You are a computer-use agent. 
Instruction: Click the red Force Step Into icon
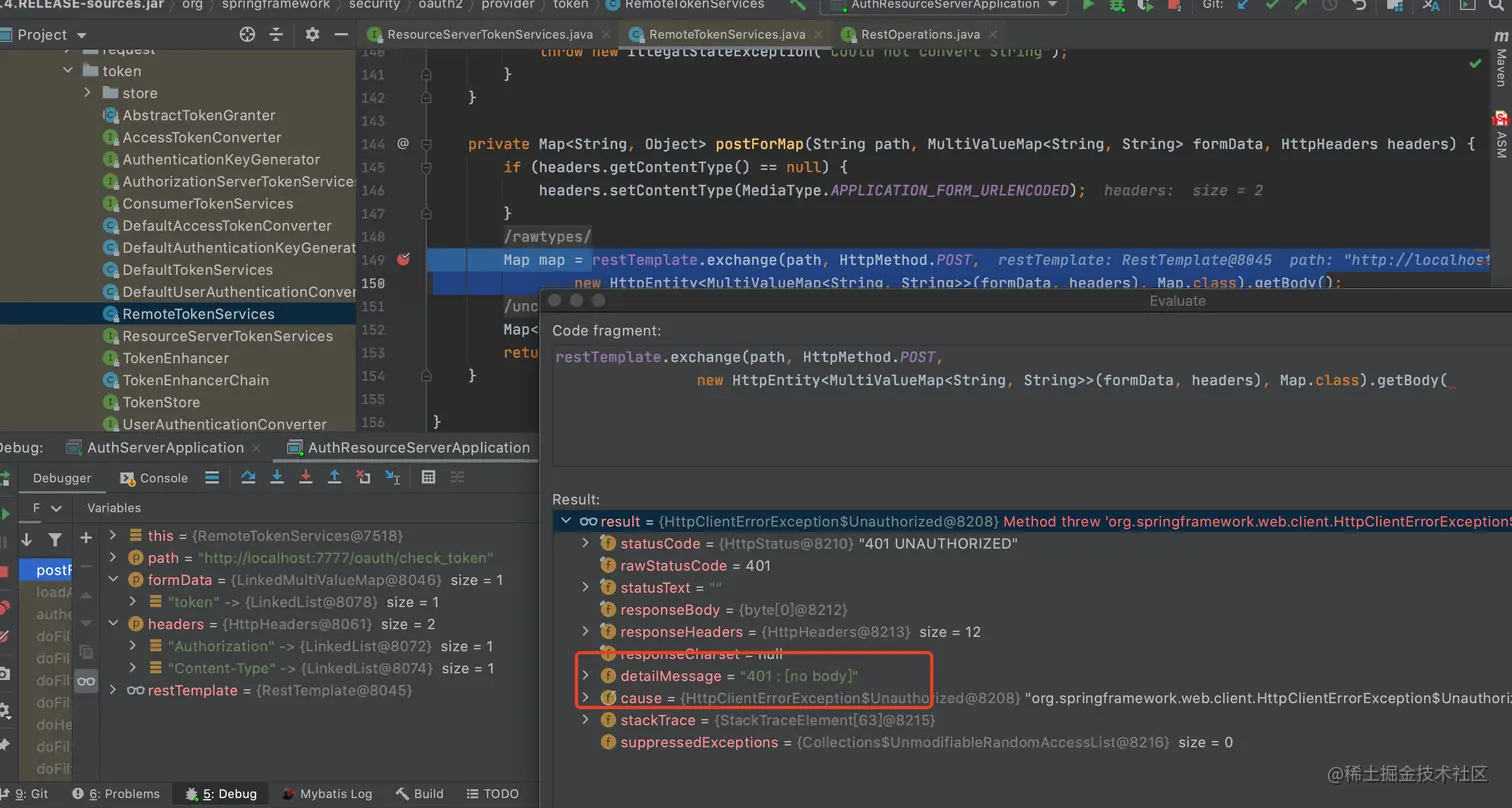coord(306,478)
